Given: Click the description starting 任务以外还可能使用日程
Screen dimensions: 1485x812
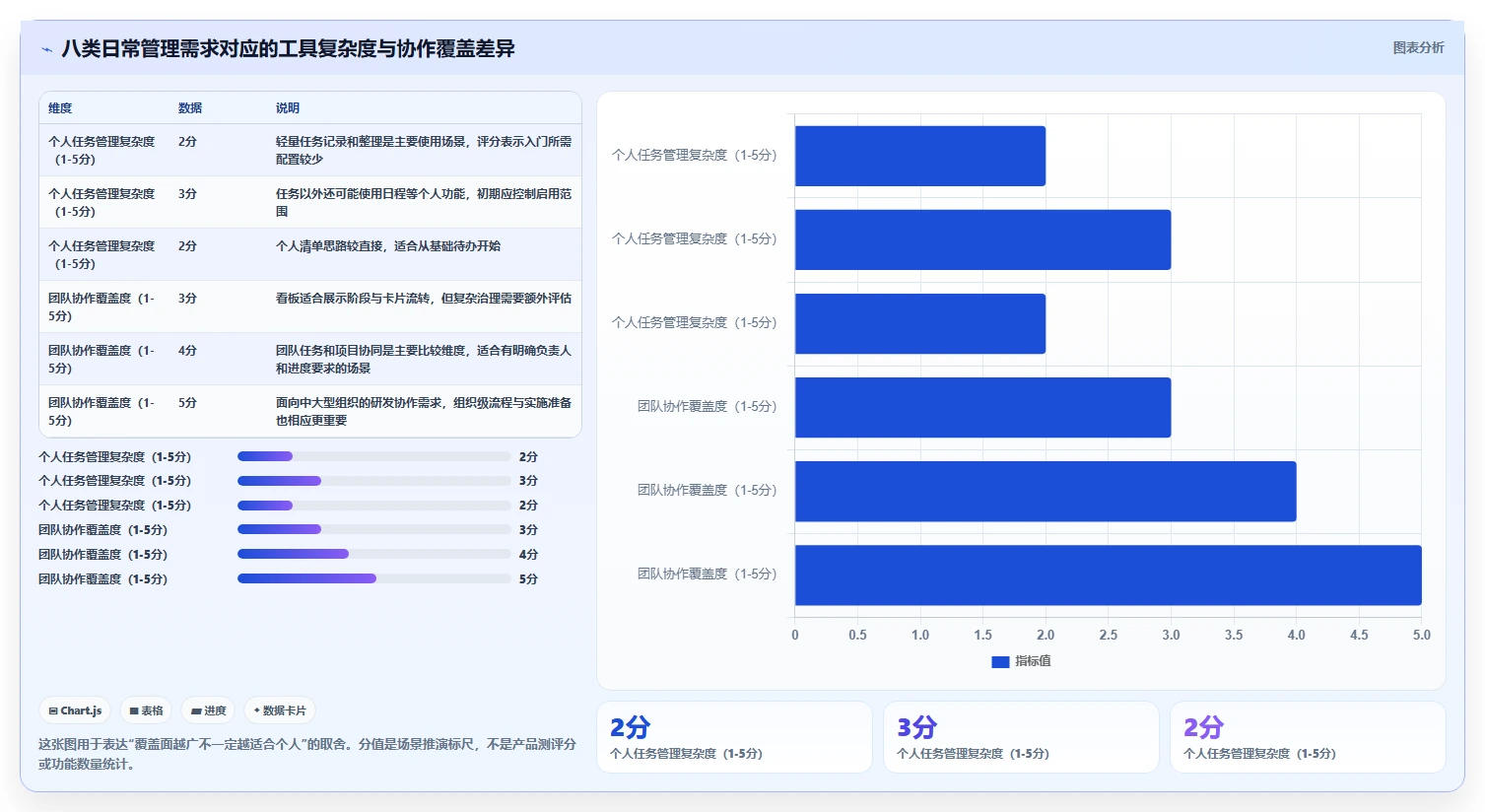Looking at the screenshot, I should (x=424, y=202).
